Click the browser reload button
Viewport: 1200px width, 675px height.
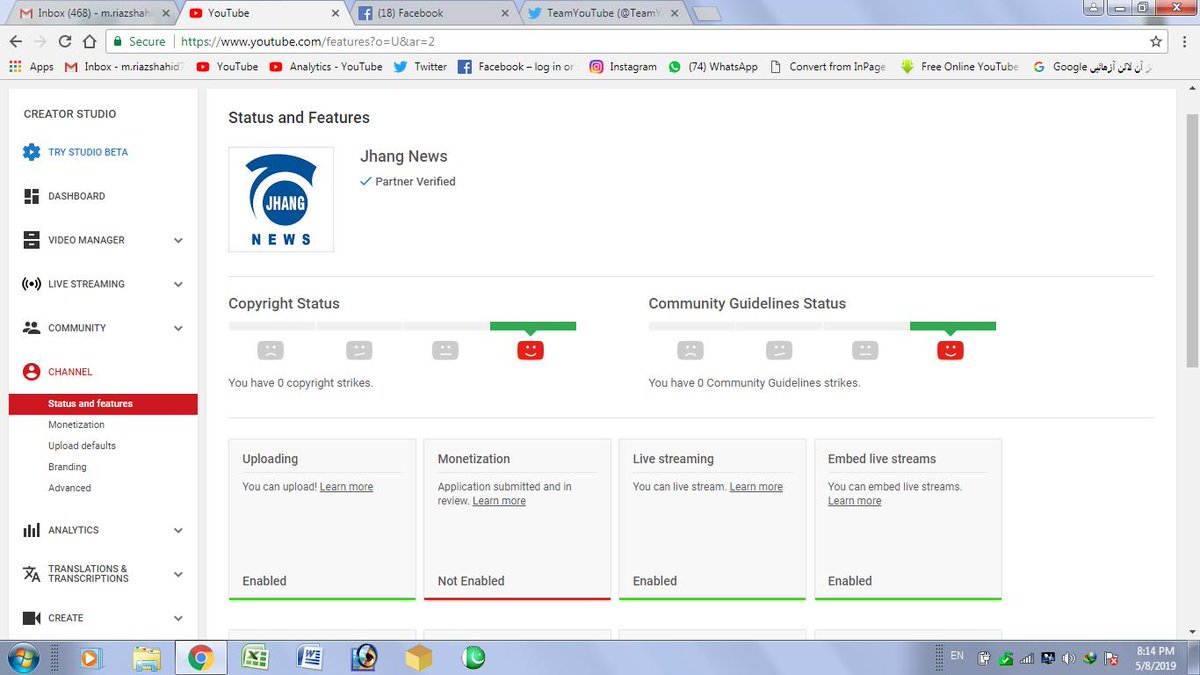coord(65,41)
